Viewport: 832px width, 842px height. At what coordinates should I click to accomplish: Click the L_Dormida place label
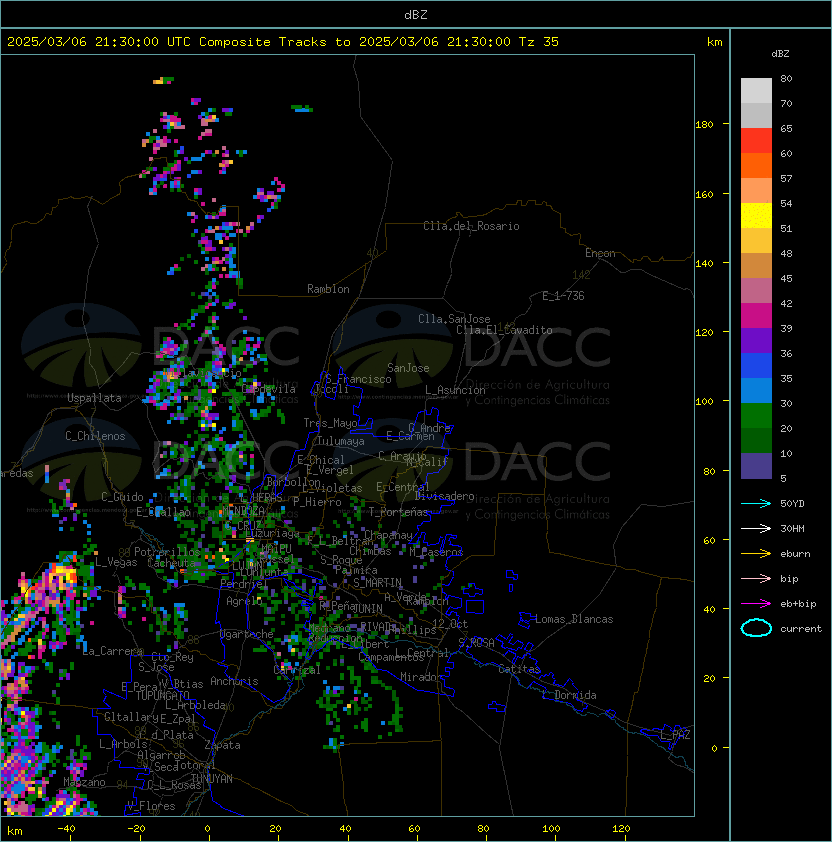tap(569, 695)
